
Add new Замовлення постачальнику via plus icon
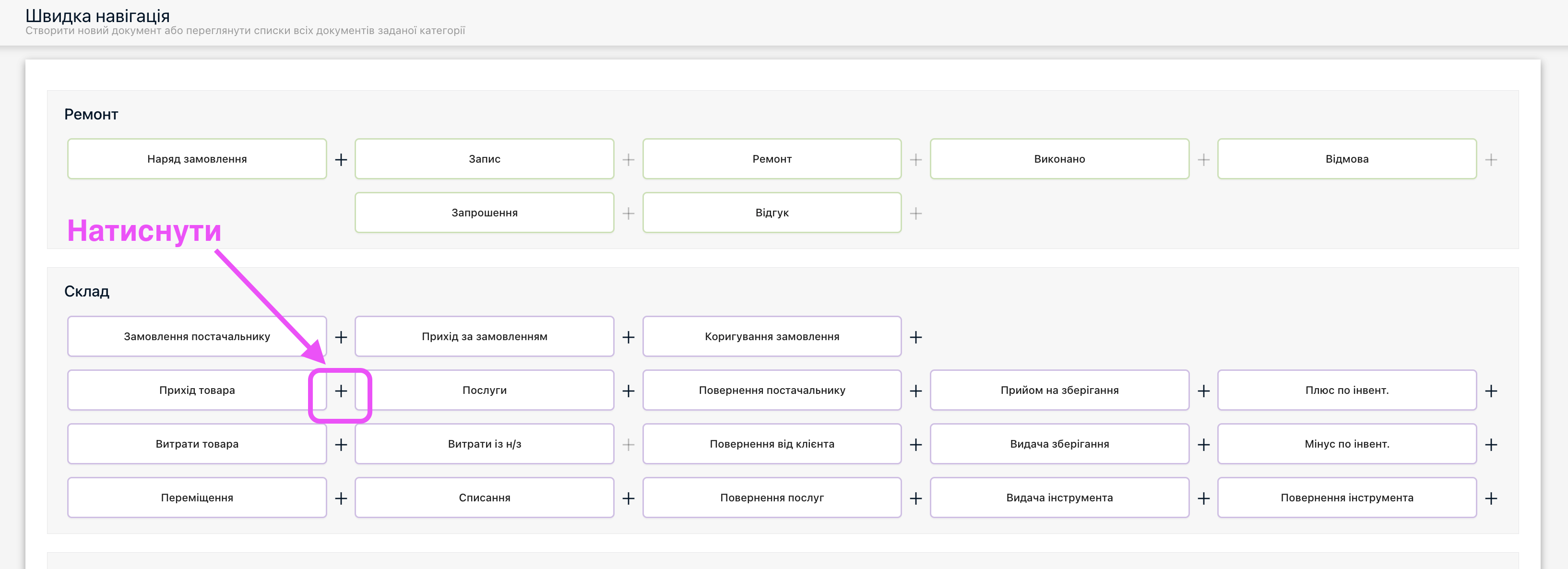pyautogui.click(x=341, y=337)
